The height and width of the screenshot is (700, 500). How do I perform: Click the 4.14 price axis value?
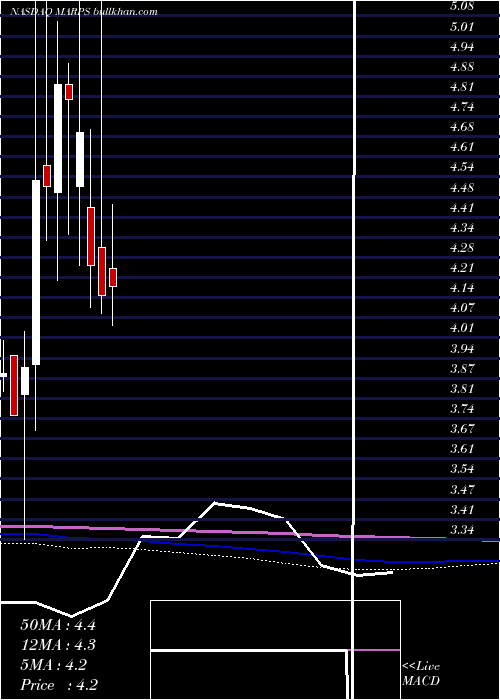coord(462,288)
